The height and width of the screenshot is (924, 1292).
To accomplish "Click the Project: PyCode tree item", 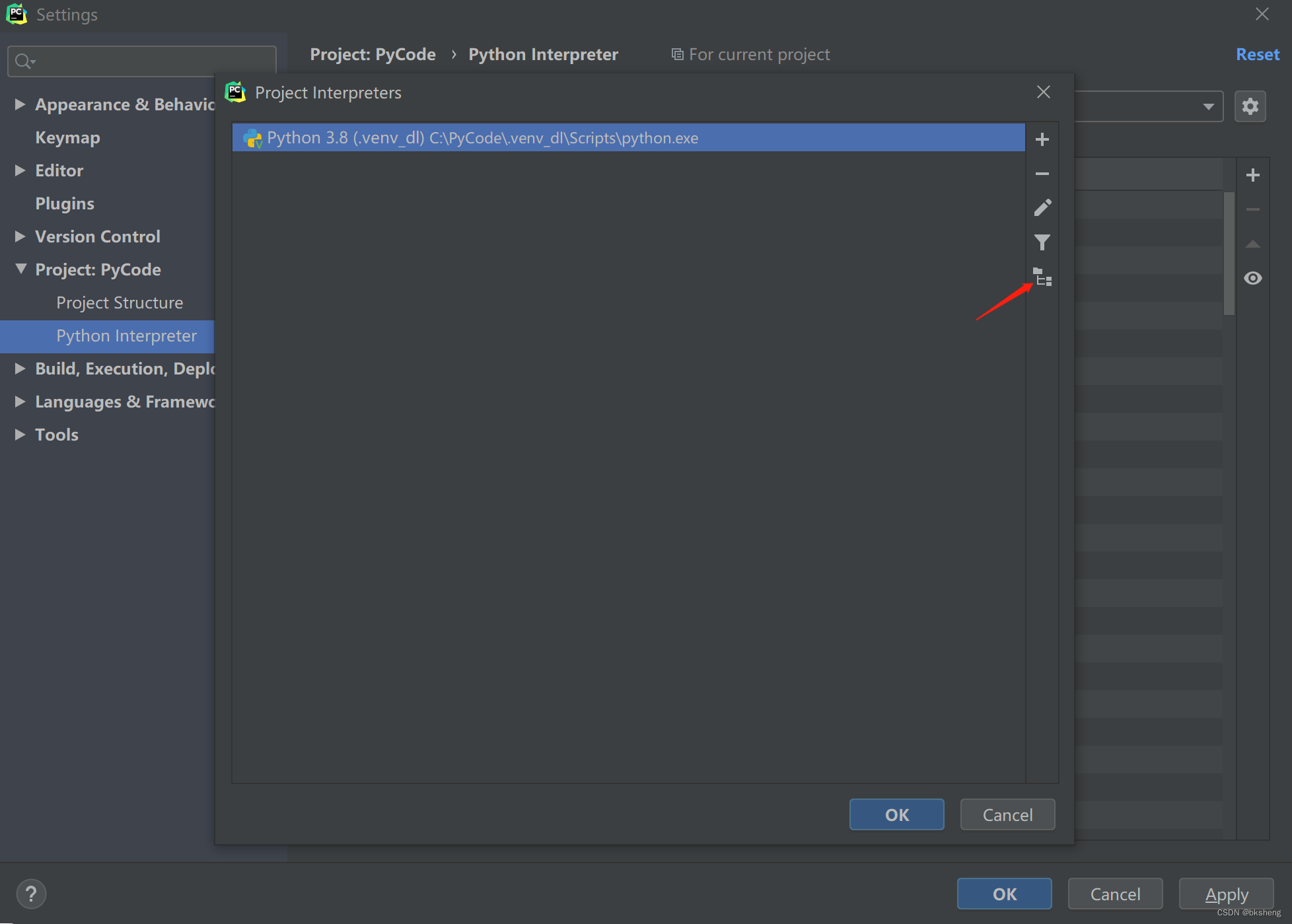I will pos(97,269).
